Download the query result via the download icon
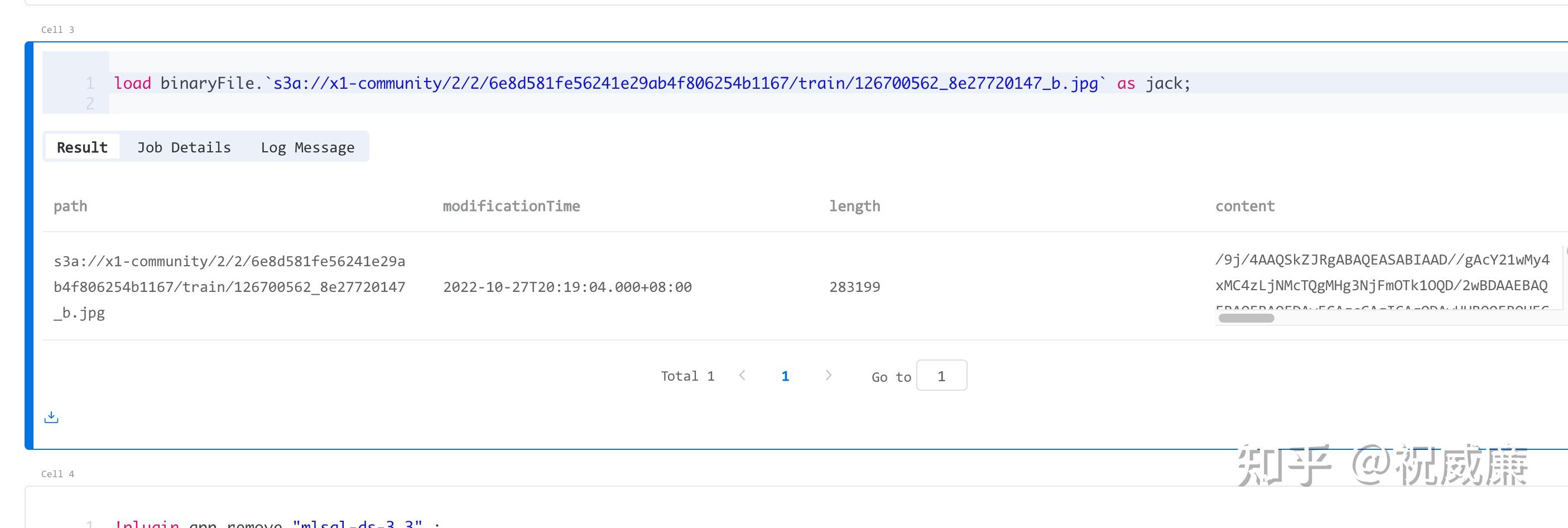The height and width of the screenshot is (528, 1568). point(51,417)
